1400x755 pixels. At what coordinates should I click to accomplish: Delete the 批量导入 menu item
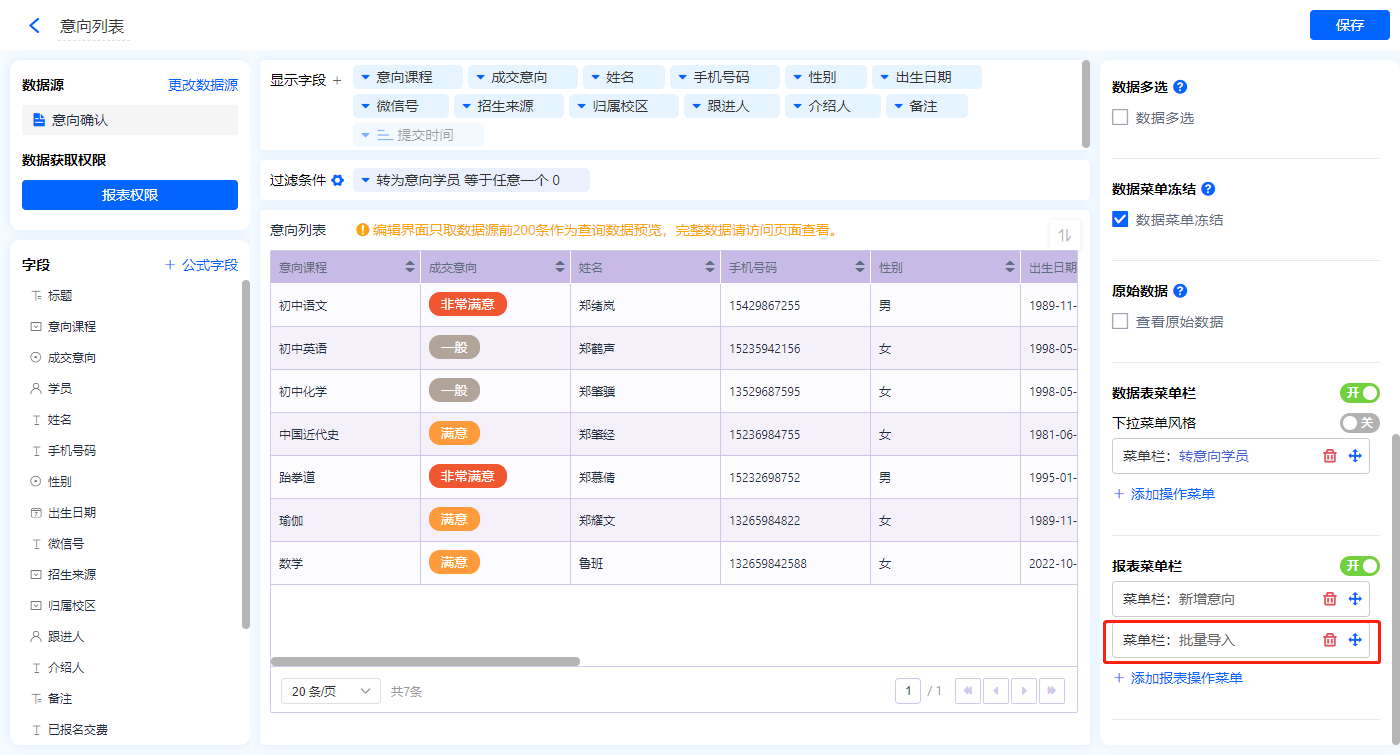(x=1329, y=640)
